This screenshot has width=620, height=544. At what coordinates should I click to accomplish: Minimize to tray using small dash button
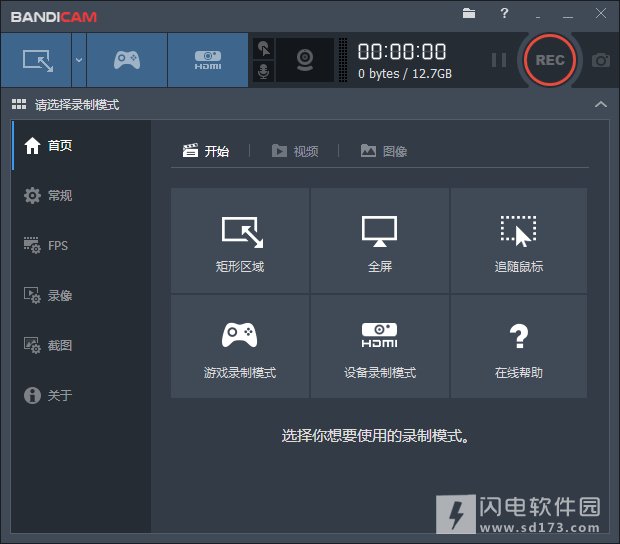[538, 16]
